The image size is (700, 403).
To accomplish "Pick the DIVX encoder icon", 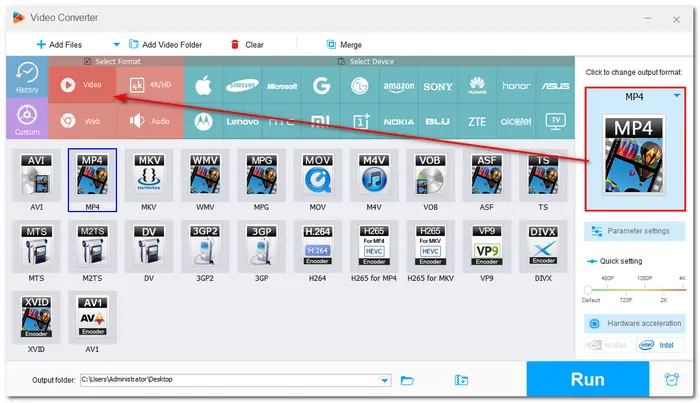I will point(543,246).
